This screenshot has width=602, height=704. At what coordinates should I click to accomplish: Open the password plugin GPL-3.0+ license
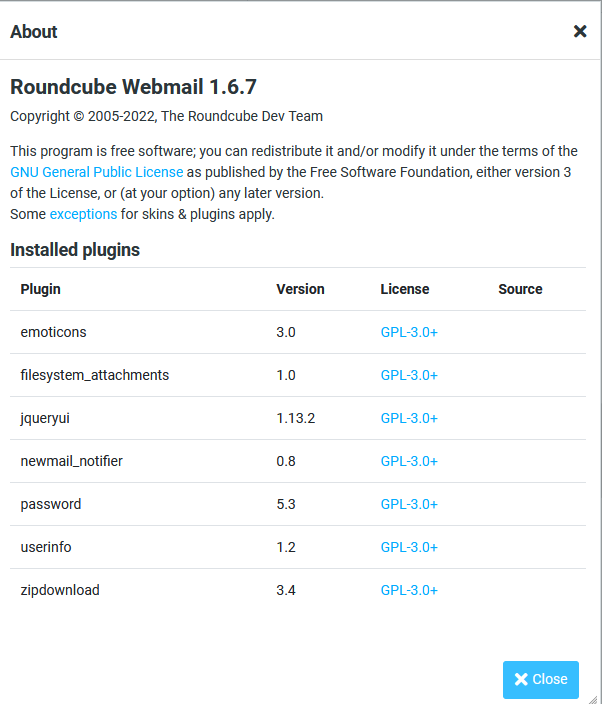click(409, 504)
